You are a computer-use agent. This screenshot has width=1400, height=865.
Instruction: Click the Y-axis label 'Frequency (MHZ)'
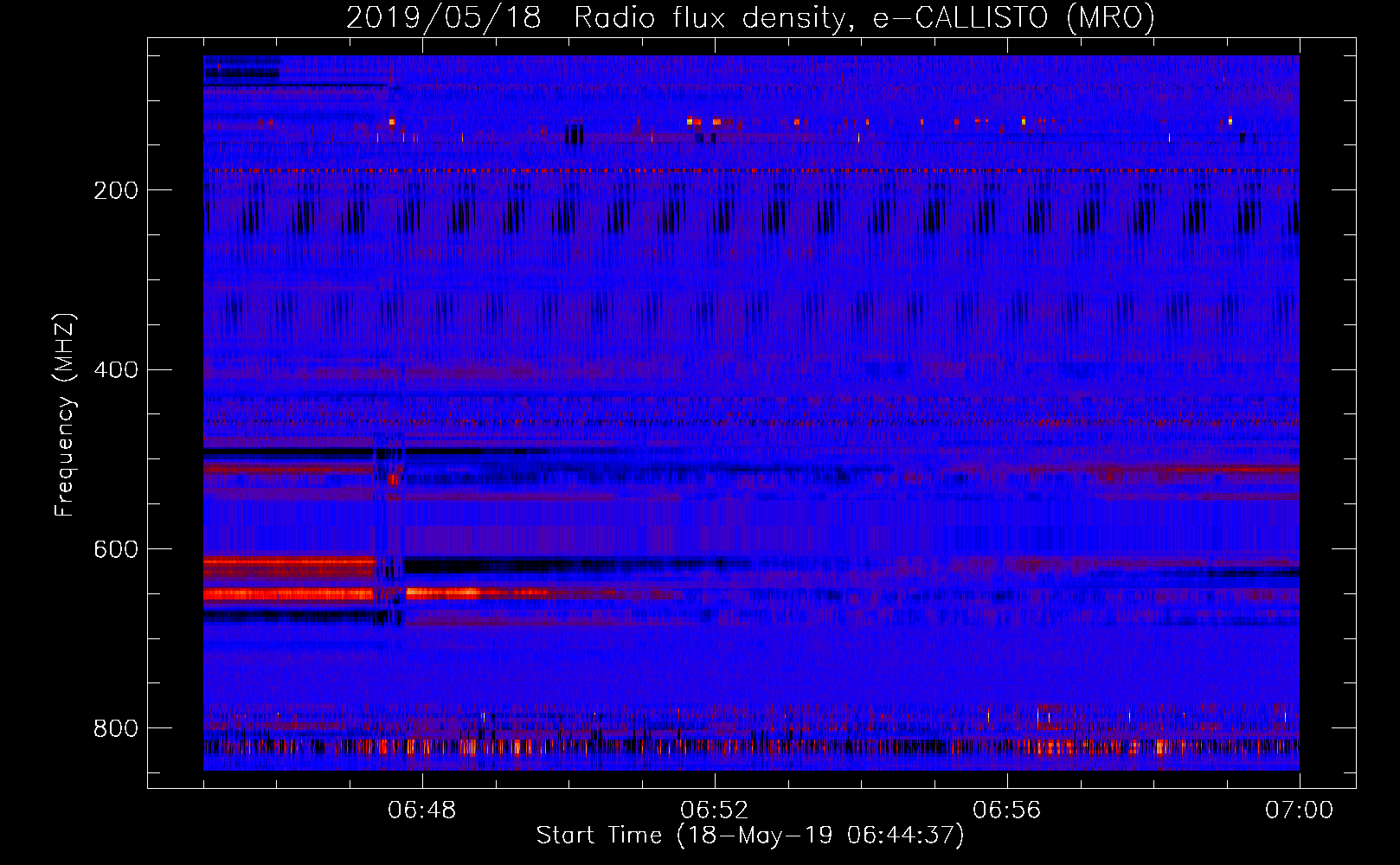click(x=65, y=414)
